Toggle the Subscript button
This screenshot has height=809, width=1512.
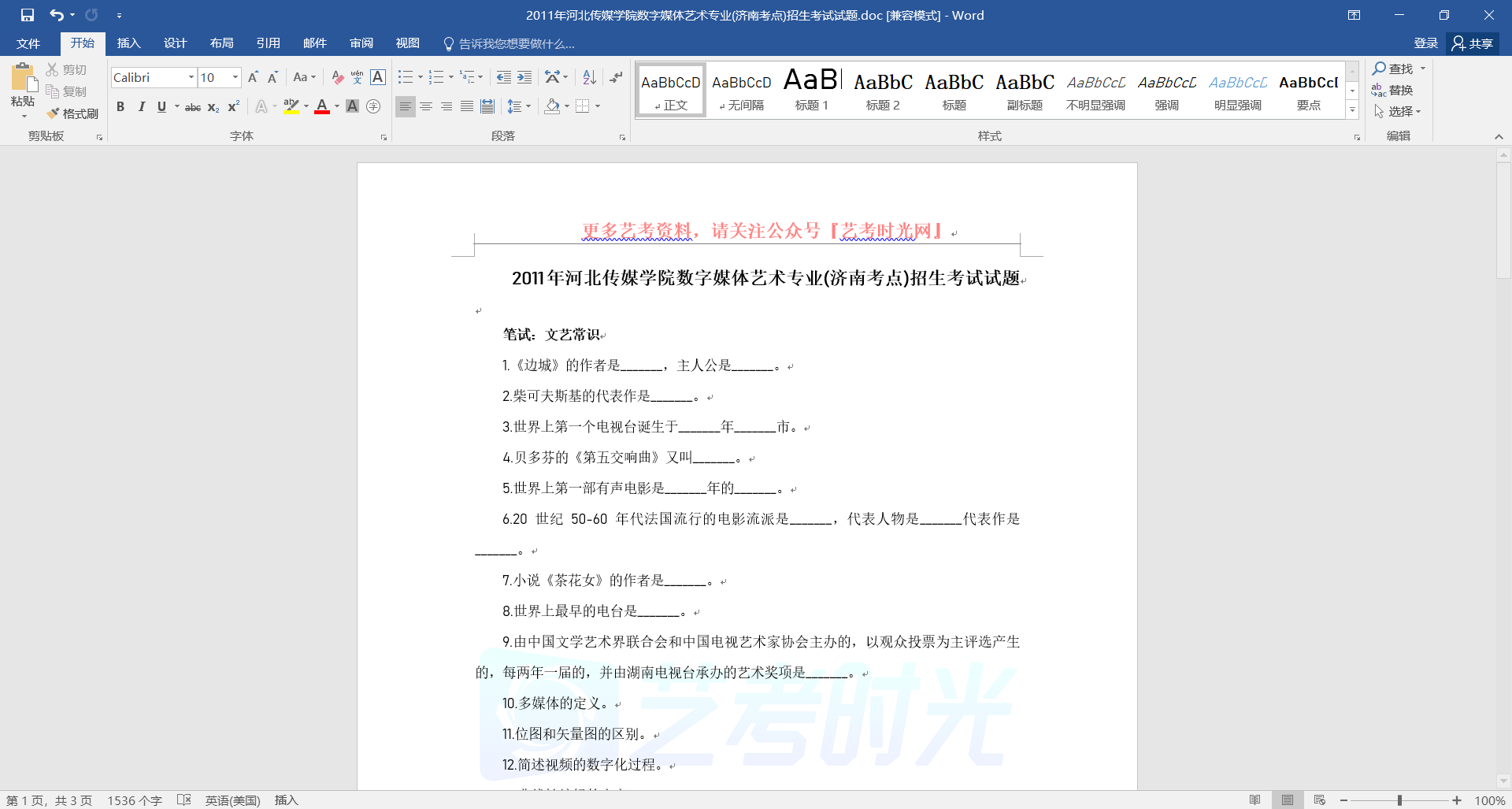(x=213, y=107)
